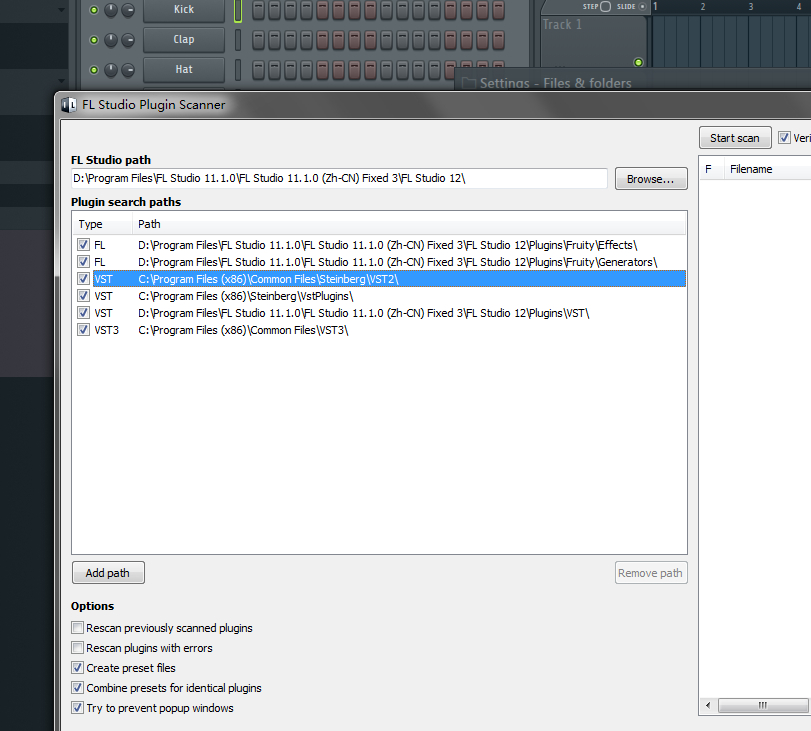Browse for the FL Studio path
The width and height of the screenshot is (811, 731).
(651, 179)
